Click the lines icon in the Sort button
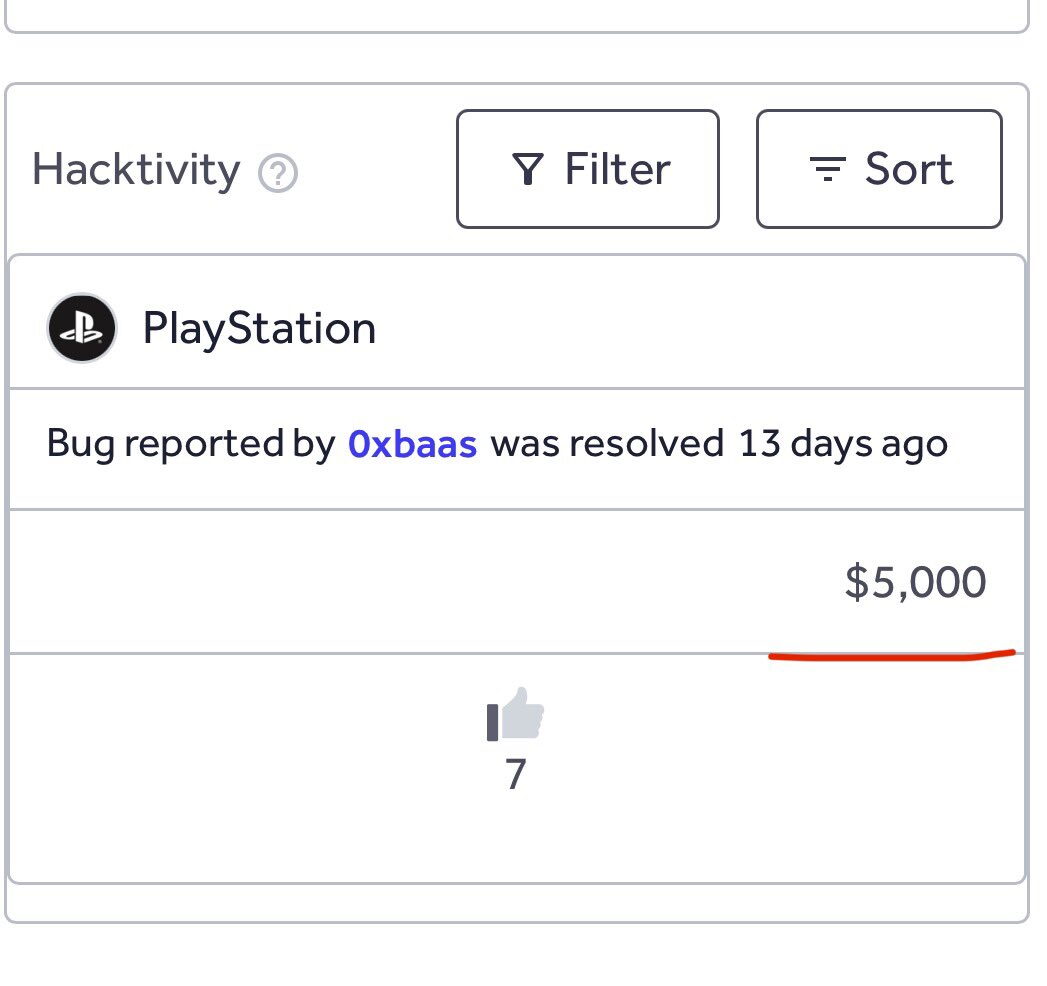The image size is (1047, 986). coord(827,169)
